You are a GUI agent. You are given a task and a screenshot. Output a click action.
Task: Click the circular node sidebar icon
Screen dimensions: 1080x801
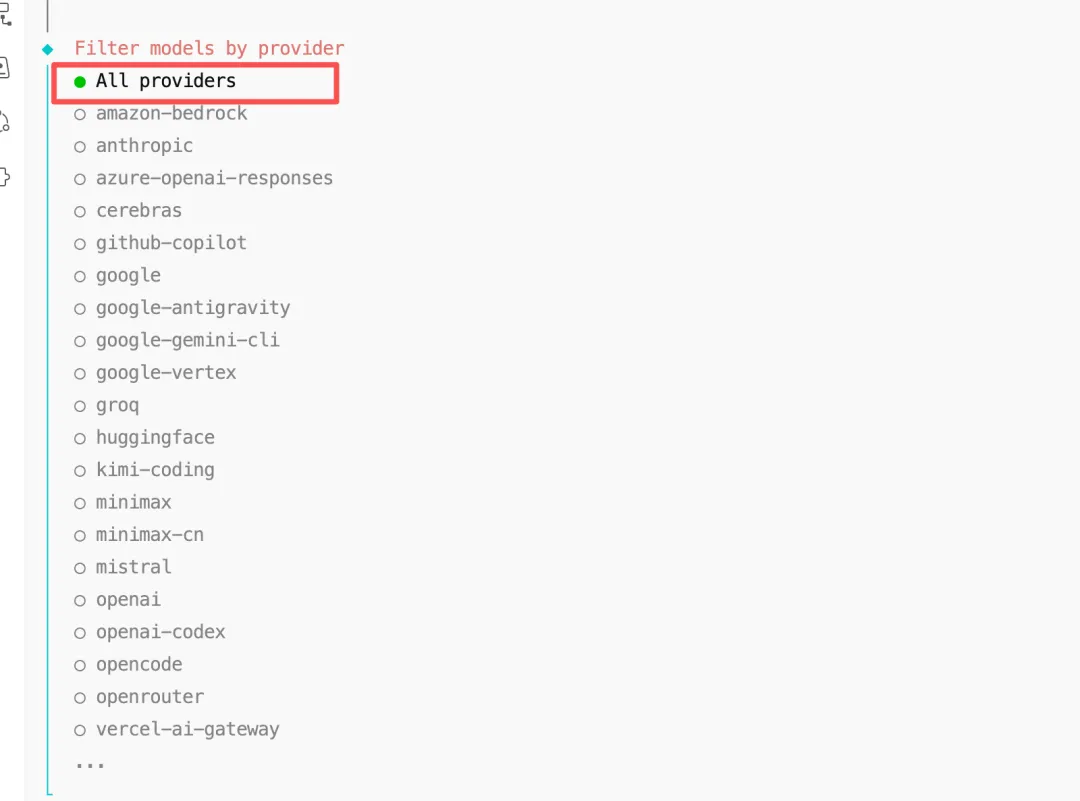[x=4, y=122]
